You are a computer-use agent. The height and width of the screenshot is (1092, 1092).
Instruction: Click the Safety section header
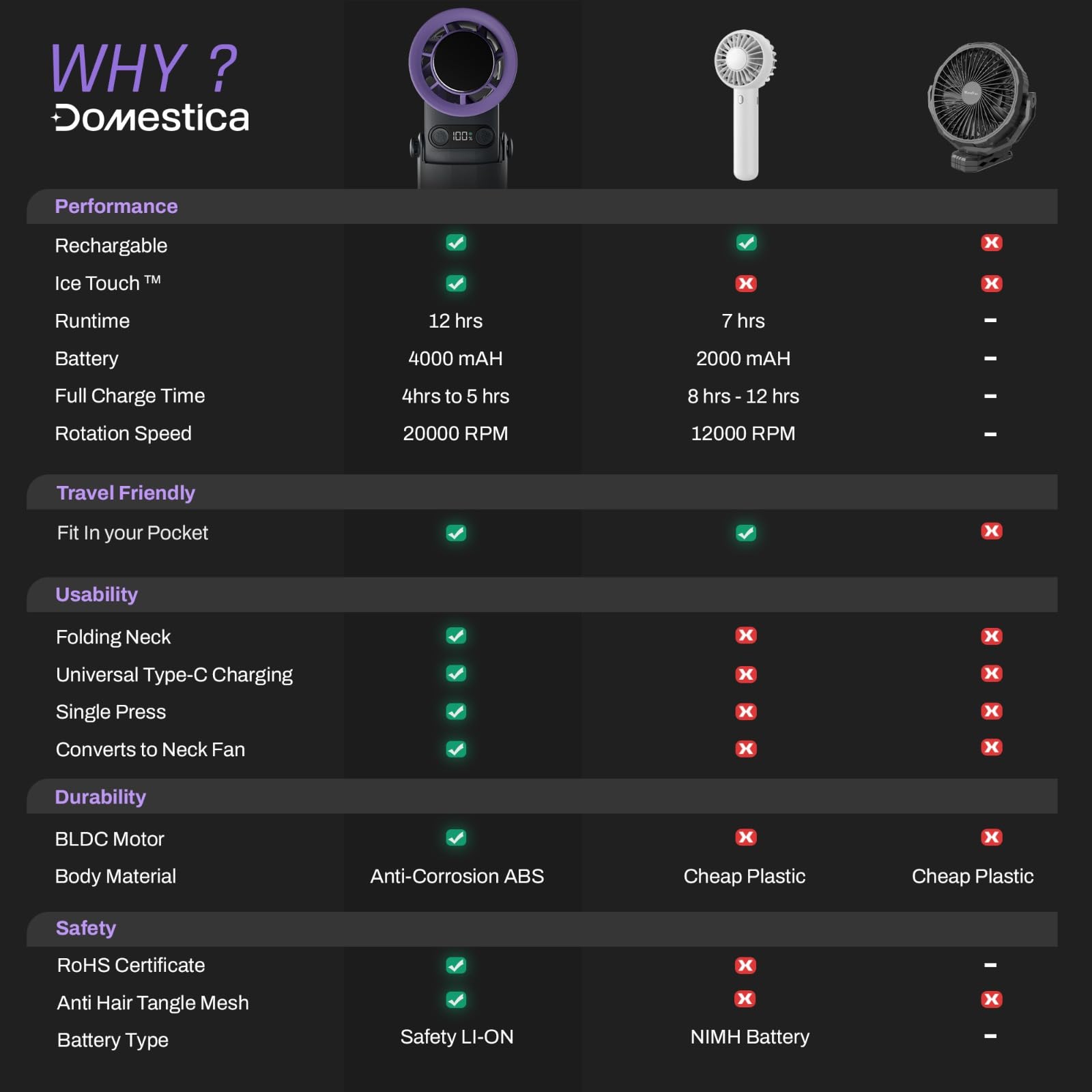coord(86,928)
